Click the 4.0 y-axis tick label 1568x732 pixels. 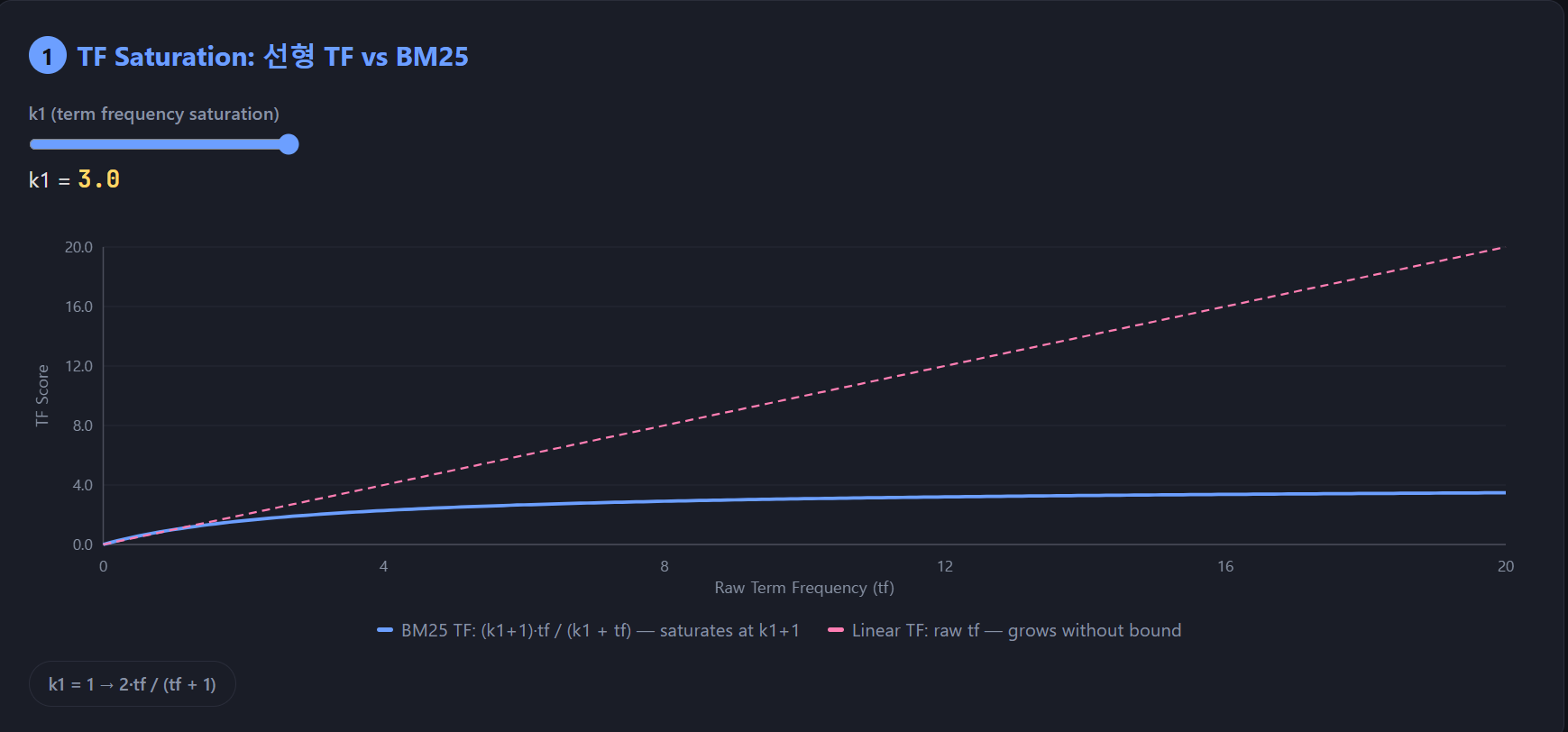tap(82, 485)
